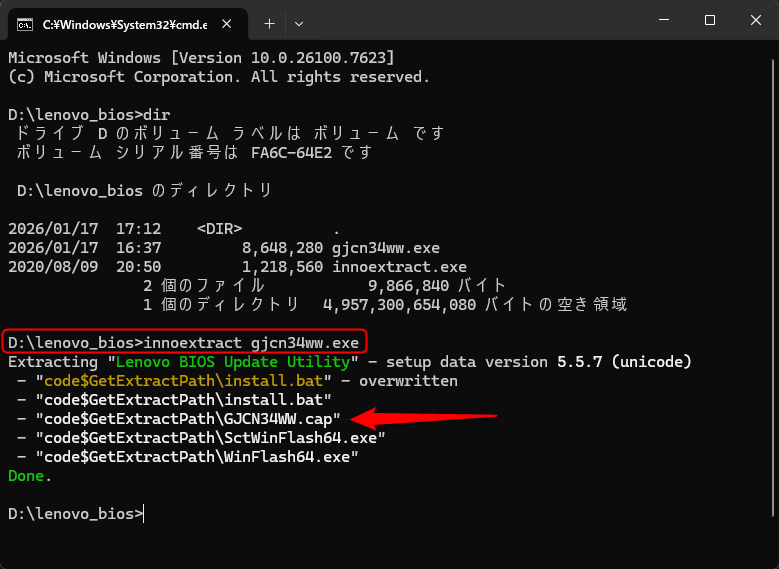Click the red arrow pointing at GJCN34WW.cap
The image size is (779, 569).
(430, 415)
